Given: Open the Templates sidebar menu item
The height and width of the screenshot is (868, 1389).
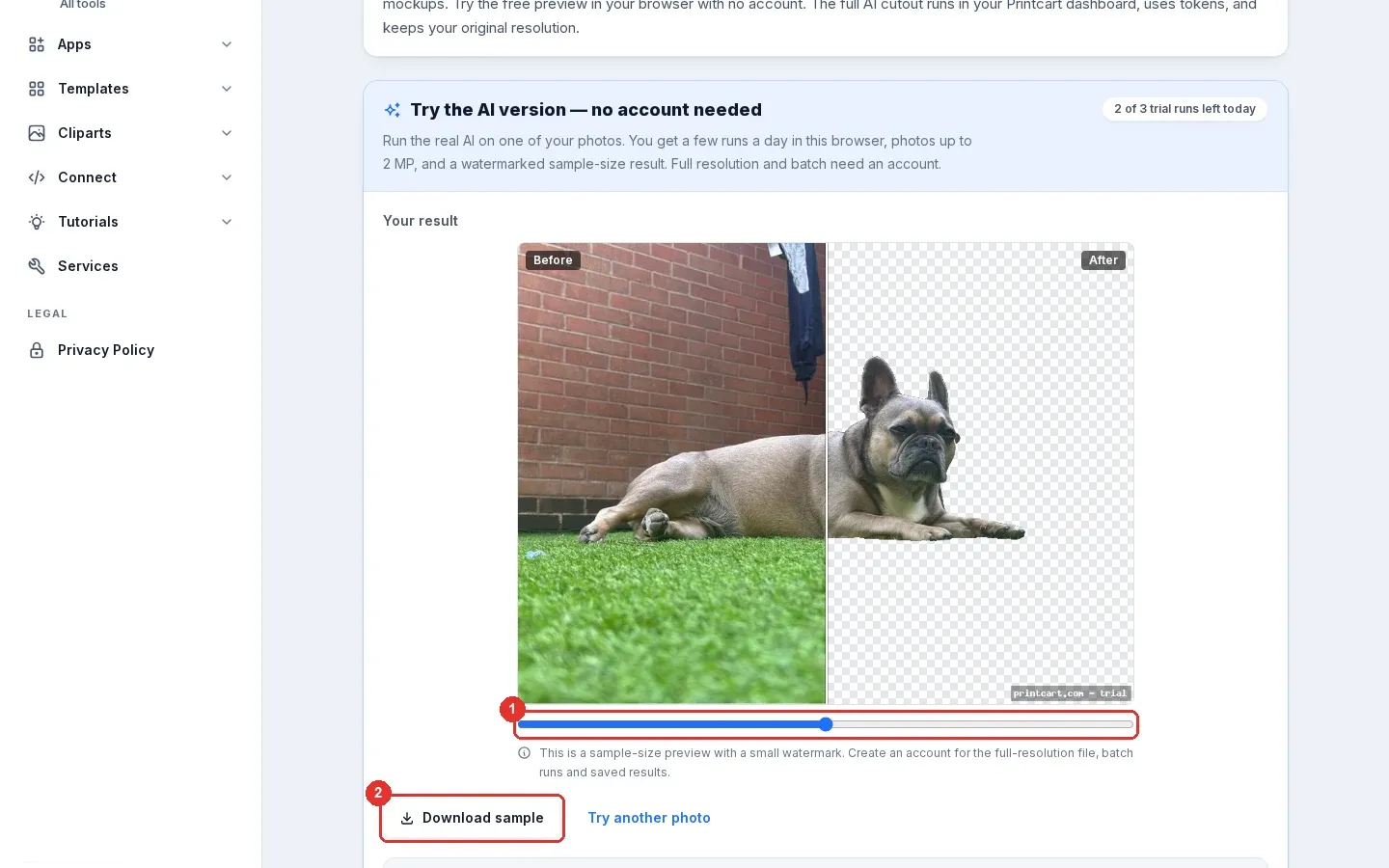Looking at the screenshot, I should pyautogui.click(x=131, y=89).
